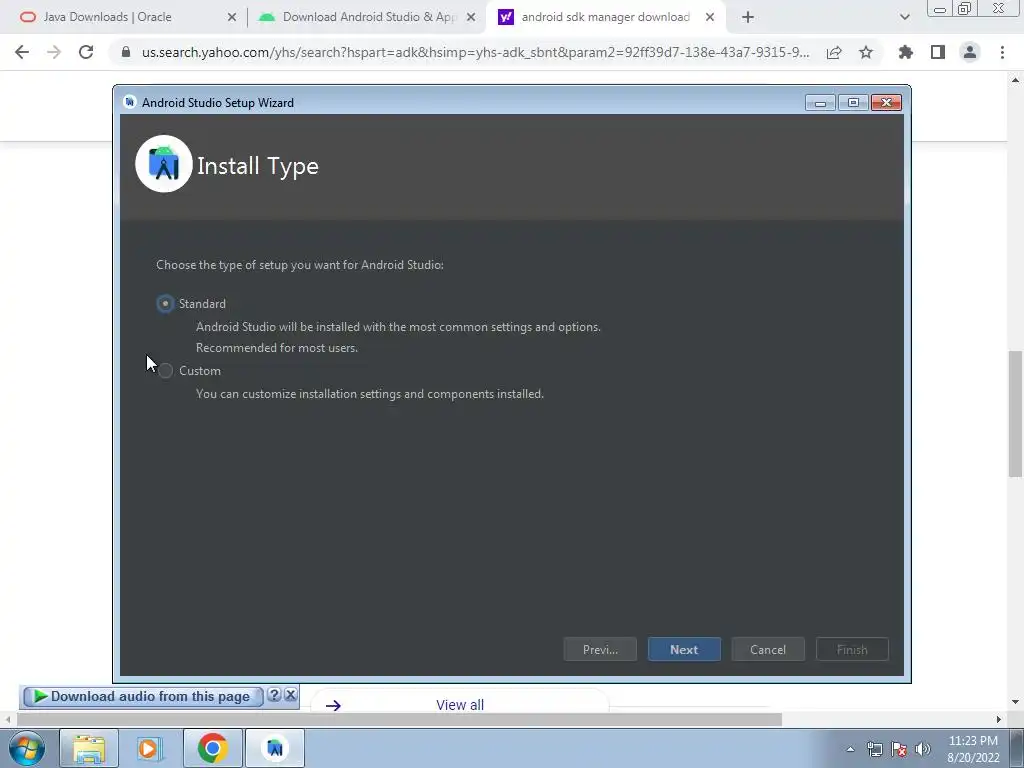Click the arrow icon beside View all
This screenshot has width=1024, height=768.
333,705
